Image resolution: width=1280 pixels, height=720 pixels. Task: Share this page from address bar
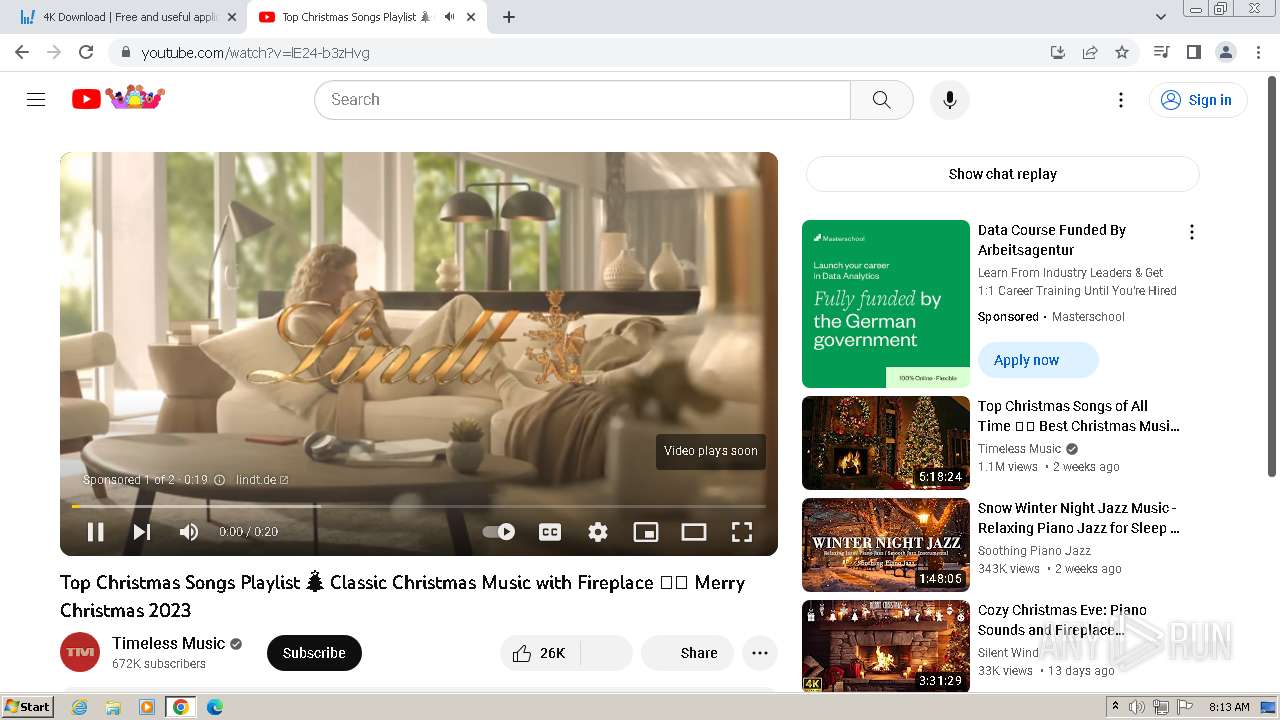coord(1090,52)
